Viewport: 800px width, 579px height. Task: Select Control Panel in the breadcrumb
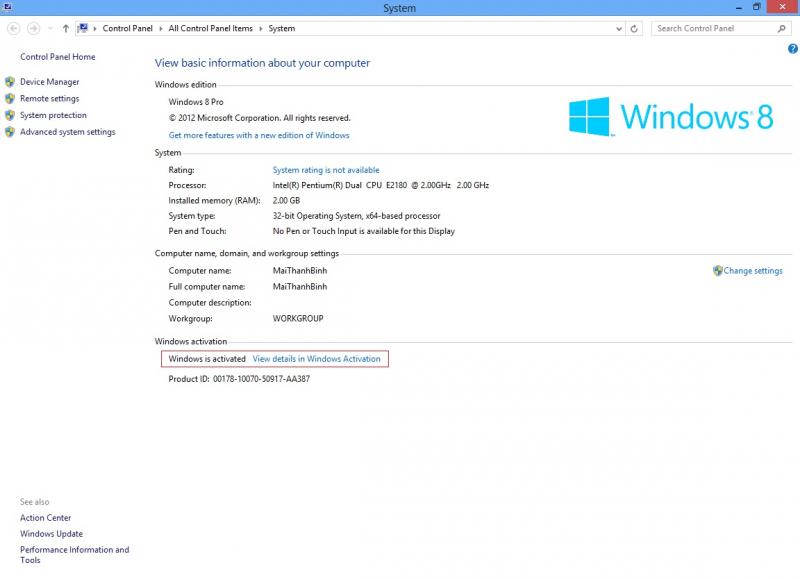[128, 29]
